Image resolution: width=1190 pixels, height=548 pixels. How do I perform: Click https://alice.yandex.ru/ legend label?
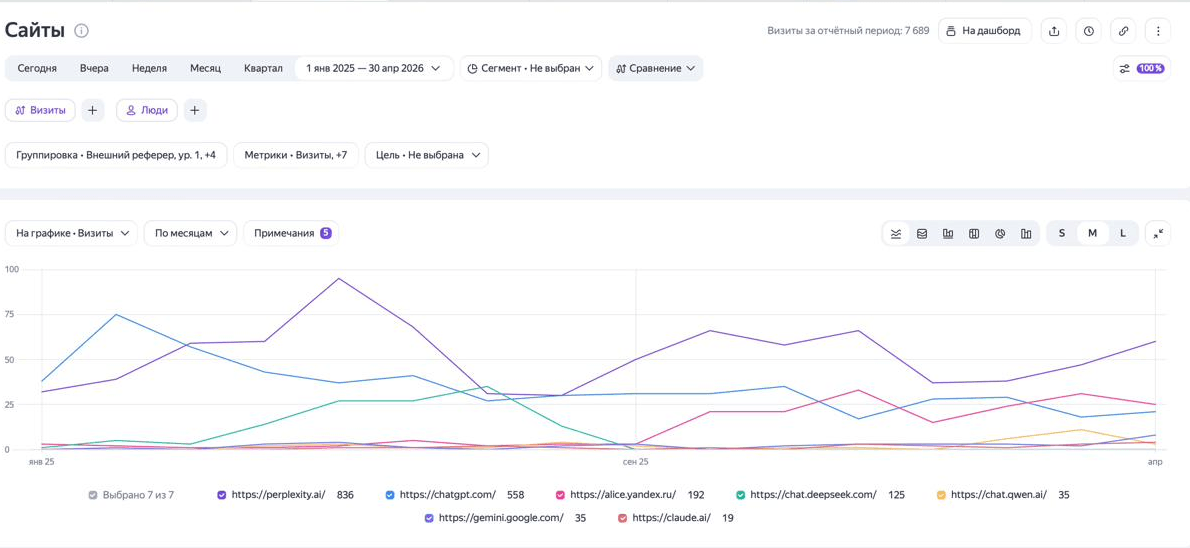pyautogui.click(x=623, y=495)
